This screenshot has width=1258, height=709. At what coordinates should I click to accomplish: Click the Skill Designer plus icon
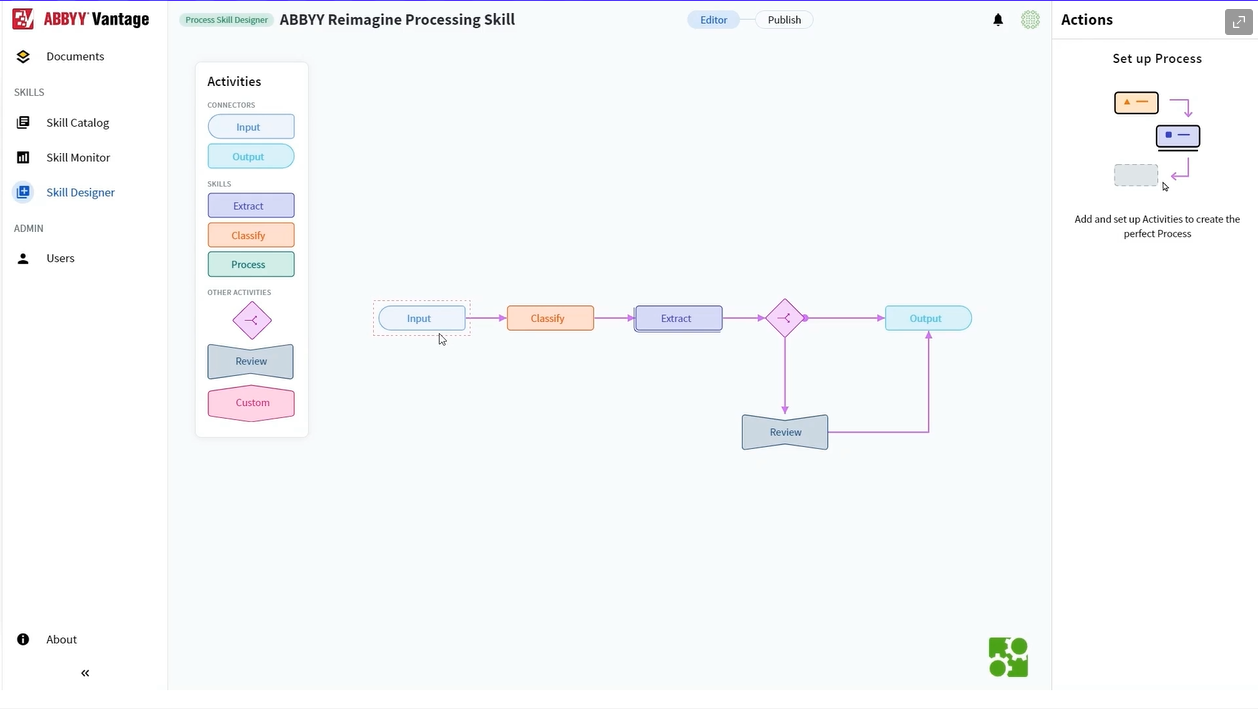23,192
